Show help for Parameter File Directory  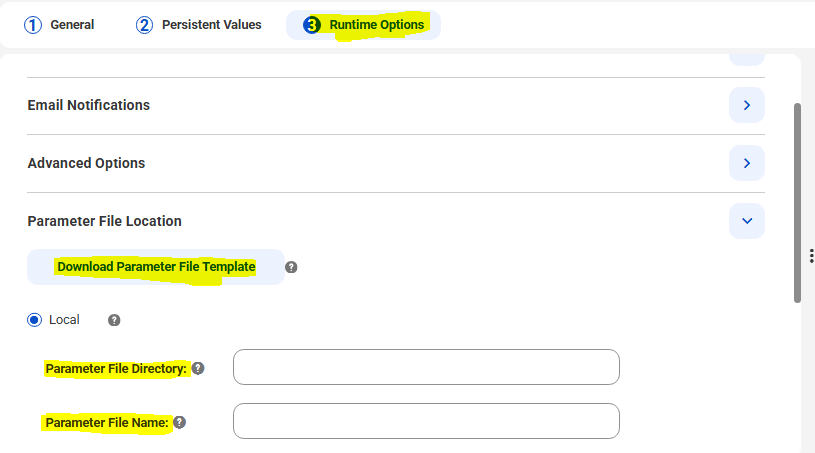[x=198, y=368]
